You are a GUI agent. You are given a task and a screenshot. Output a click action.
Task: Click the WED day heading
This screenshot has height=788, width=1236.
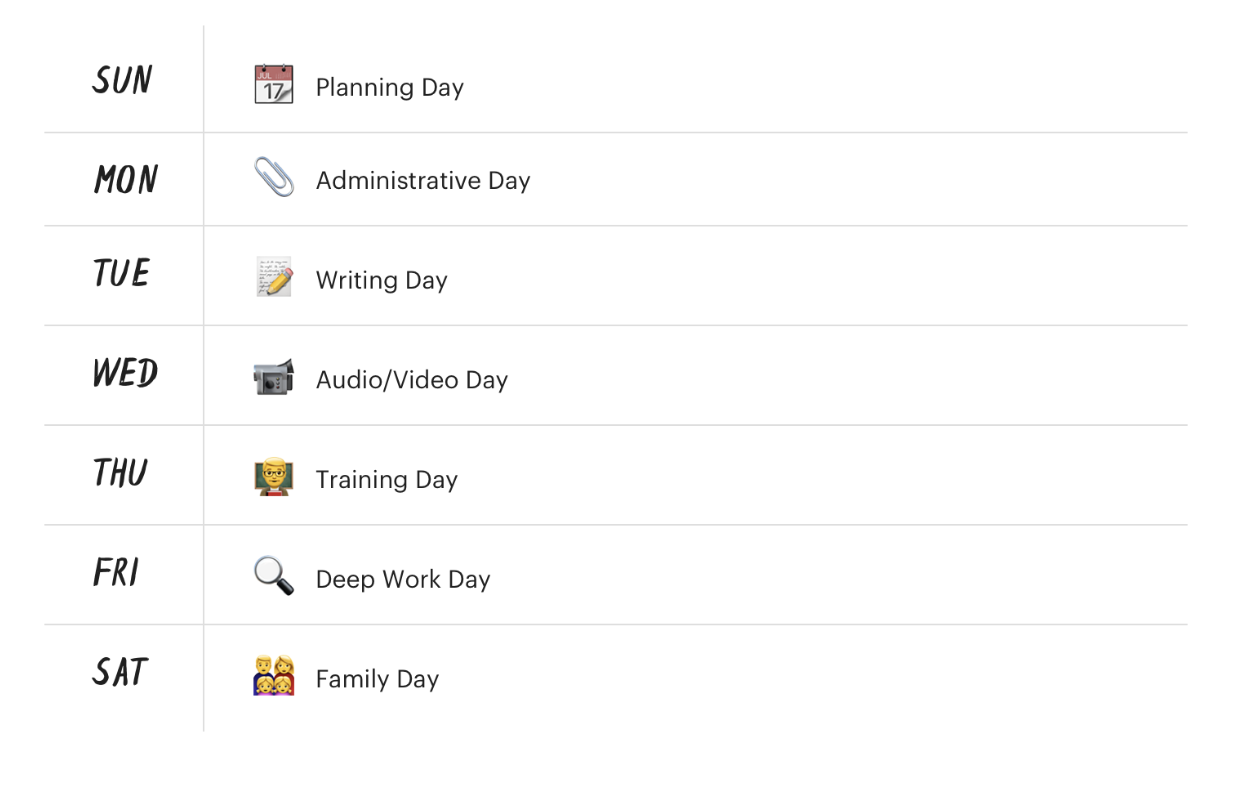pos(126,373)
